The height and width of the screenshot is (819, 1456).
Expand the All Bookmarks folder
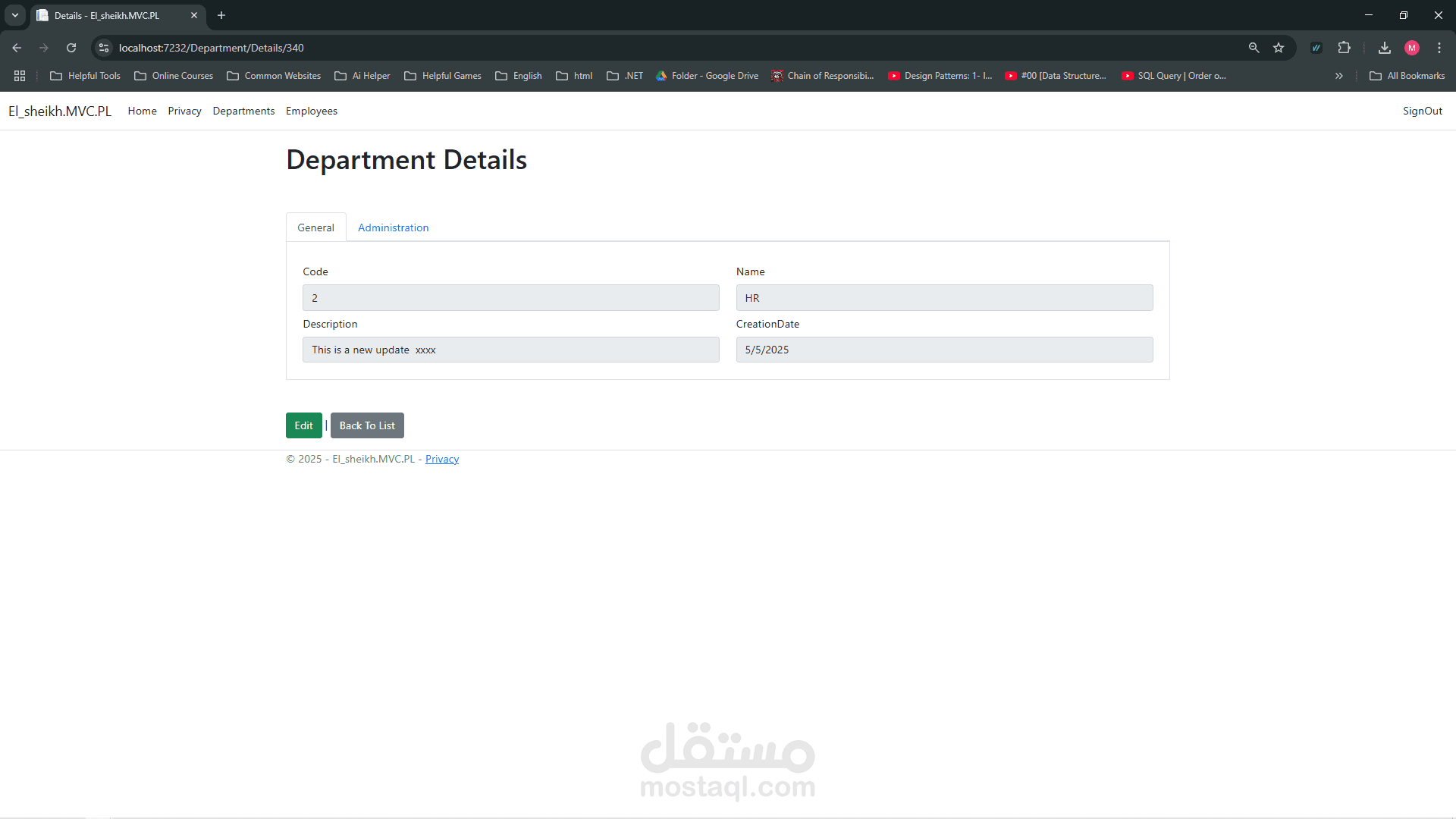[x=1407, y=76]
